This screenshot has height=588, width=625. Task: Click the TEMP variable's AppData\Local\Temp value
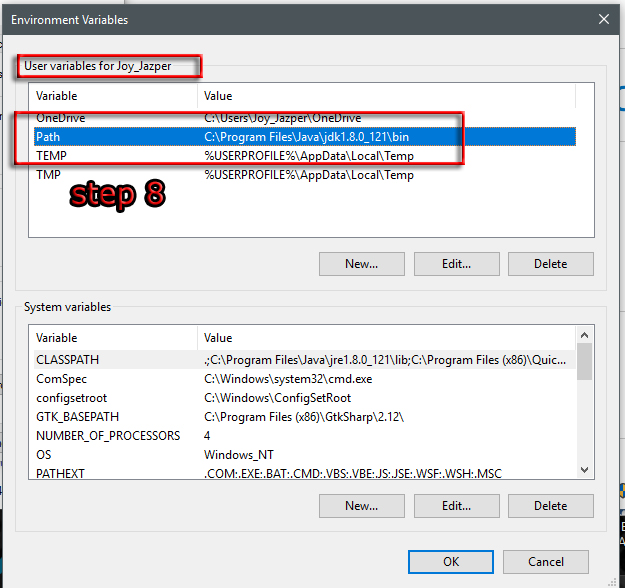coord(309,156)
